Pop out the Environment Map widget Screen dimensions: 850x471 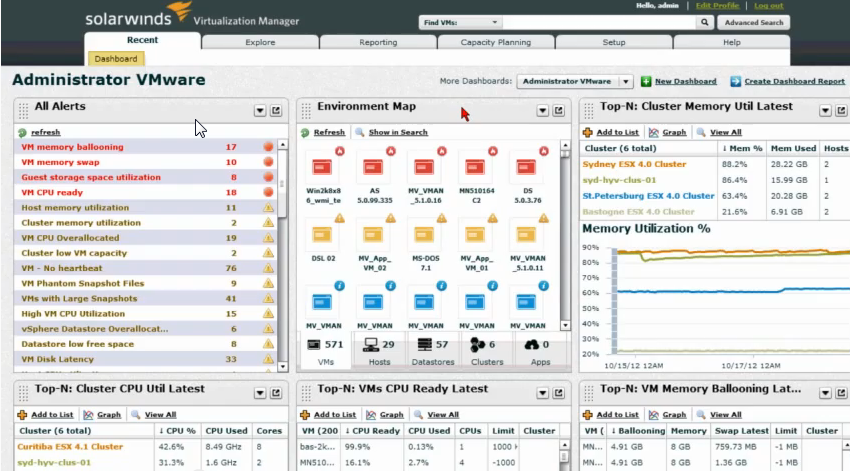coord(558,111)
